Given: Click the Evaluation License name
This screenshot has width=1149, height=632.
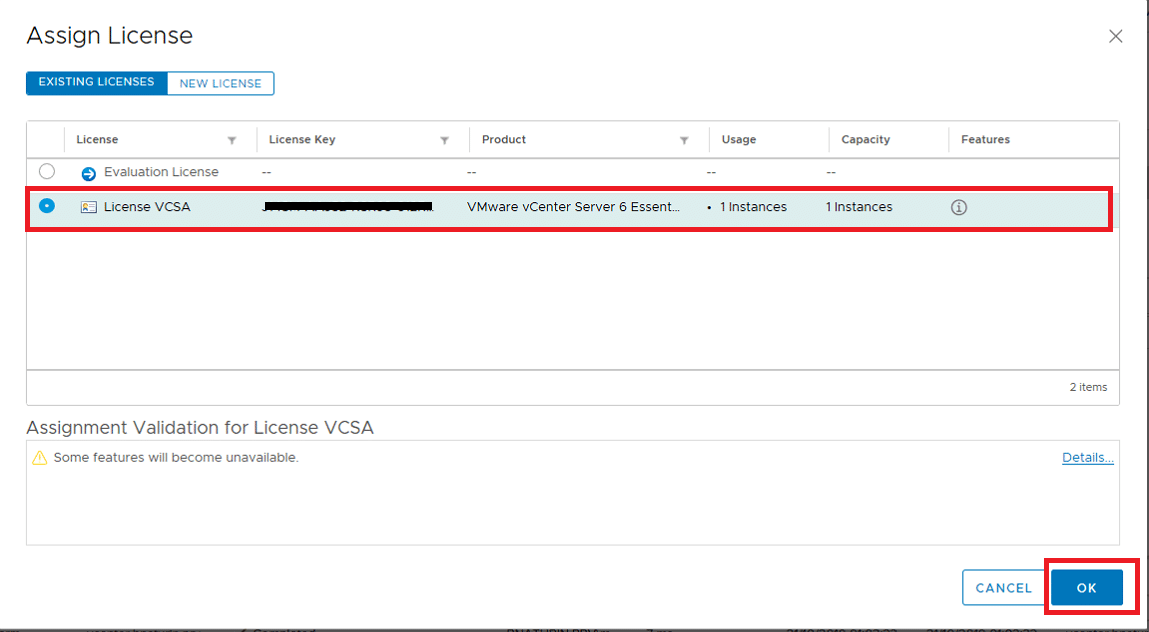Looking at the screenshot, I should click(161, 172).
